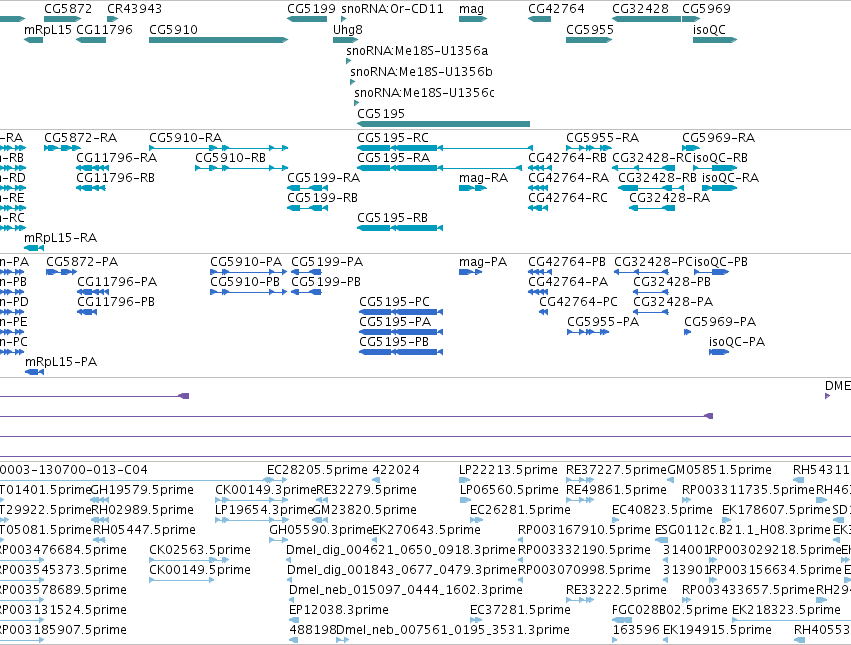Select the CG5969 gene label
Image resolution: width=851 pixels, height=645 pixels.
click(x=706, y=9)
